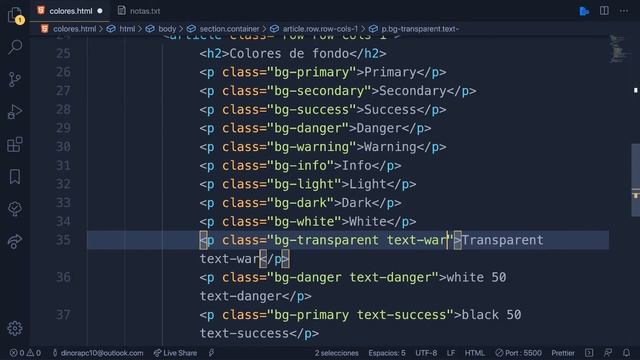Click the text Colores de fondo
Image resolution: width=640 pixels, height=360 pixels.
pos(289,53)
